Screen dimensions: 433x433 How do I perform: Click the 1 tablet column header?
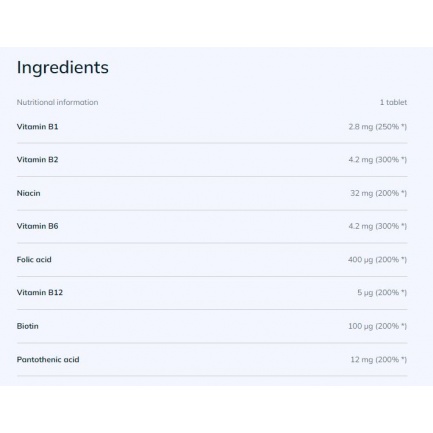(393, 102)
